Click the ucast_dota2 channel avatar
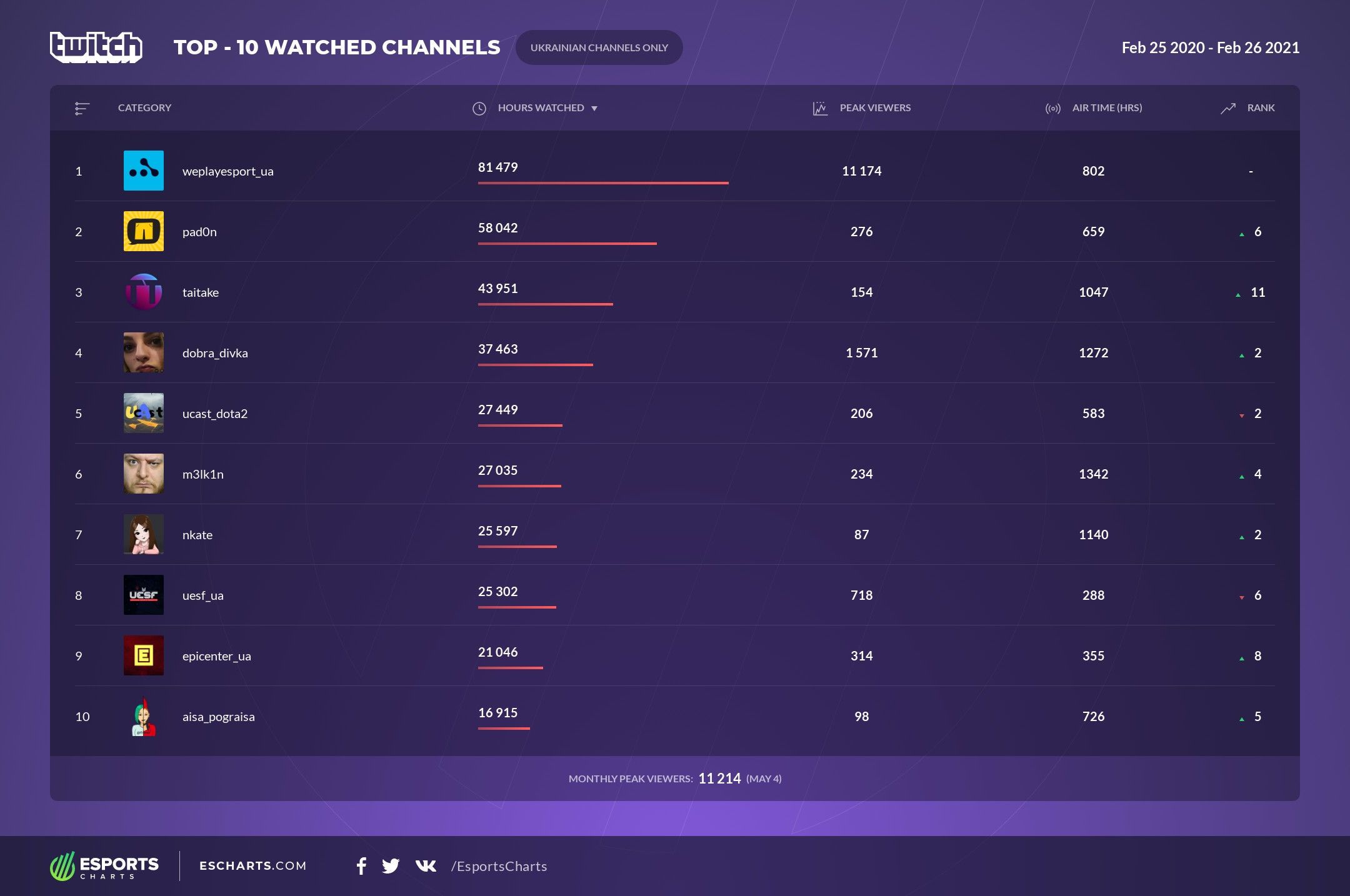This screenshot has height=896, width=1350. [x=144, y=413]
